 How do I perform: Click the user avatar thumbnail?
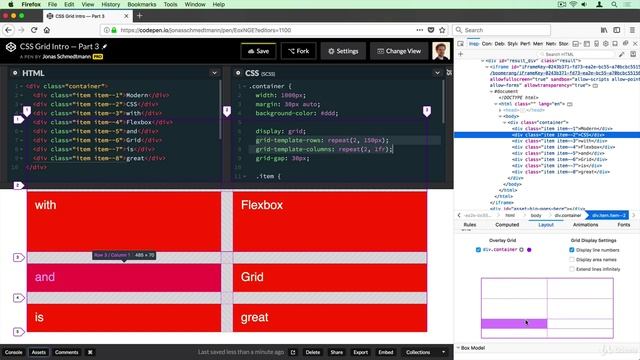click(x=441, y=51)
